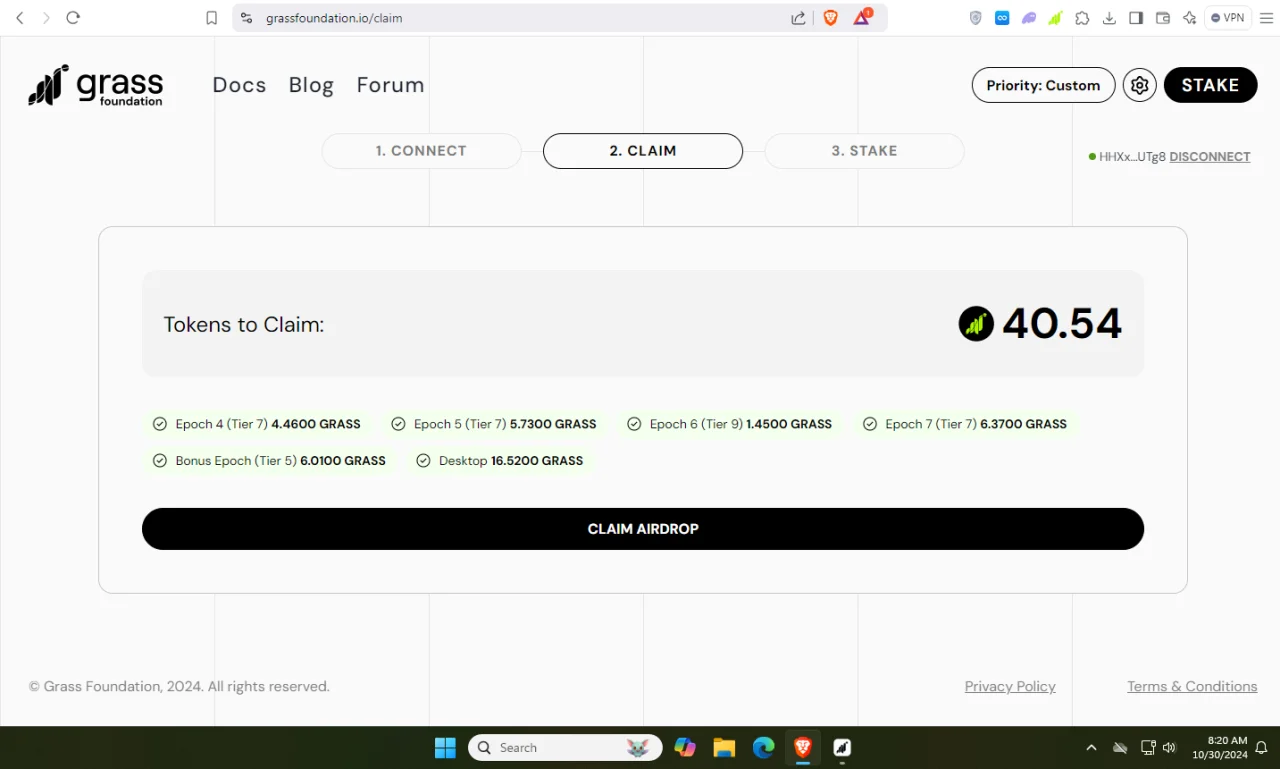Click the black STAKE header button
Viewport: 1280px width, 769px height.
[1210, 85]
